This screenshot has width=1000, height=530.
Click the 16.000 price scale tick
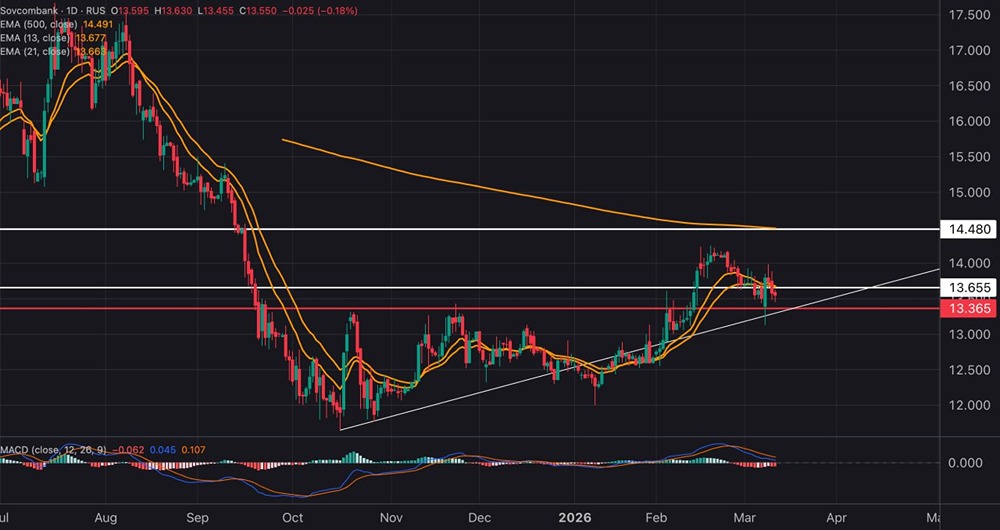[x=969, y=121]
